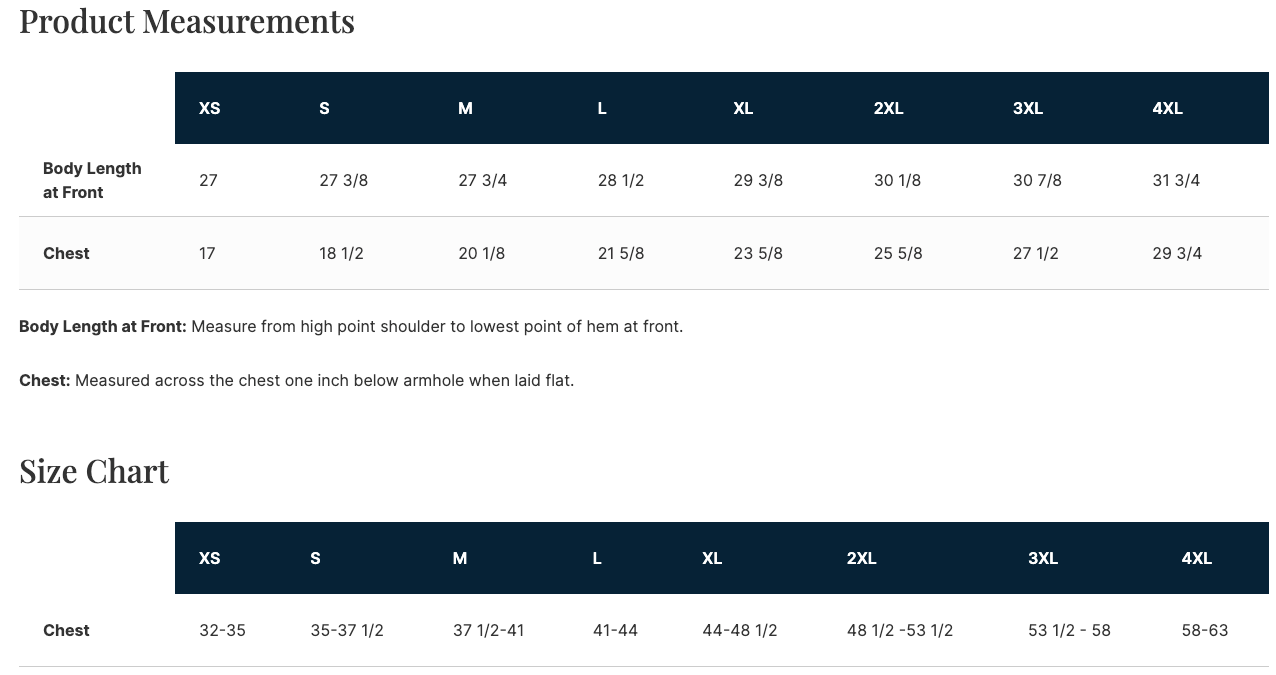Click the Body Length at Front row label

click(x=92, y=180)
